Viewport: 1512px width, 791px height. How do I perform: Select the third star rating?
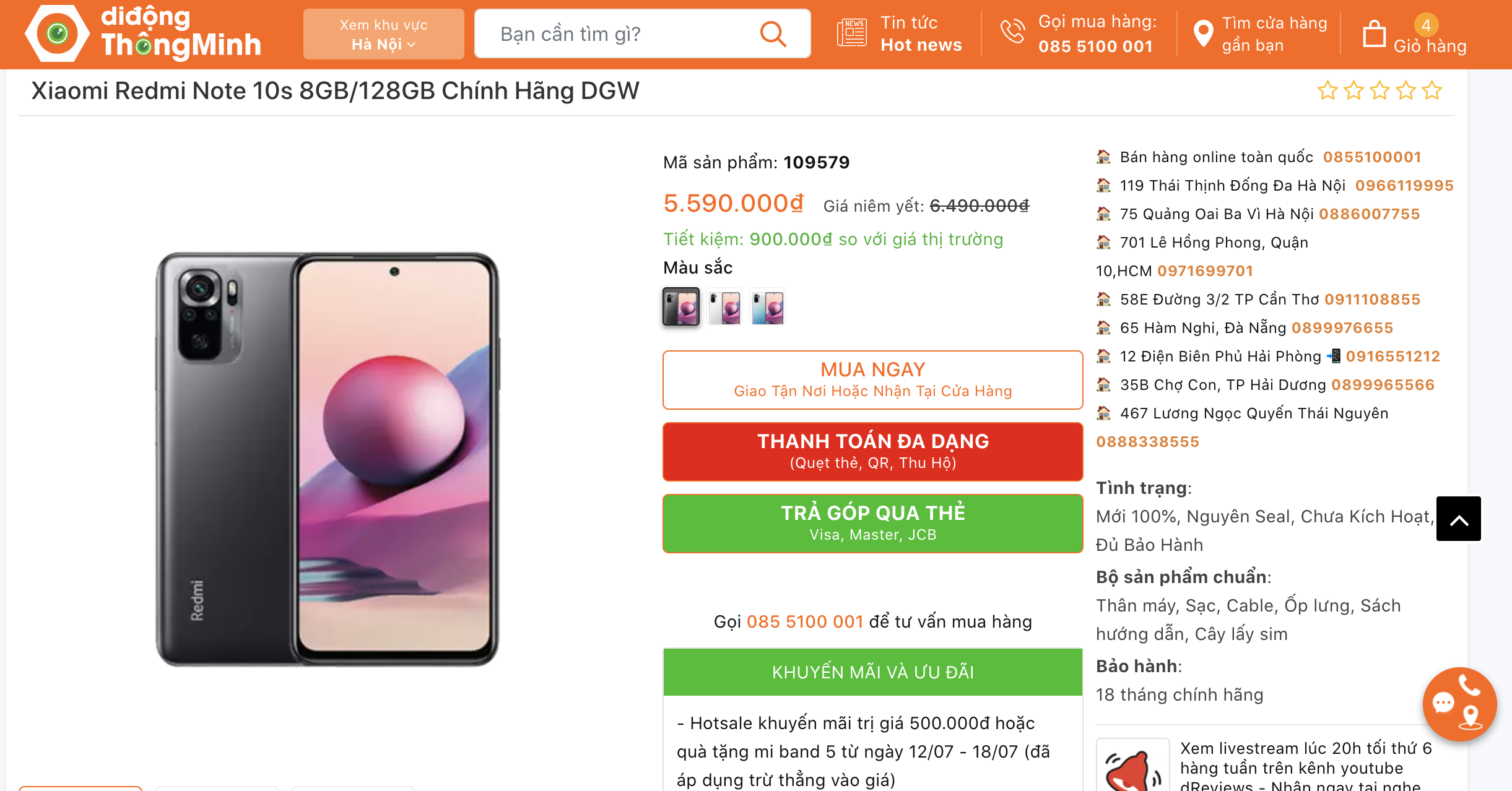(x=1380, y=91)
